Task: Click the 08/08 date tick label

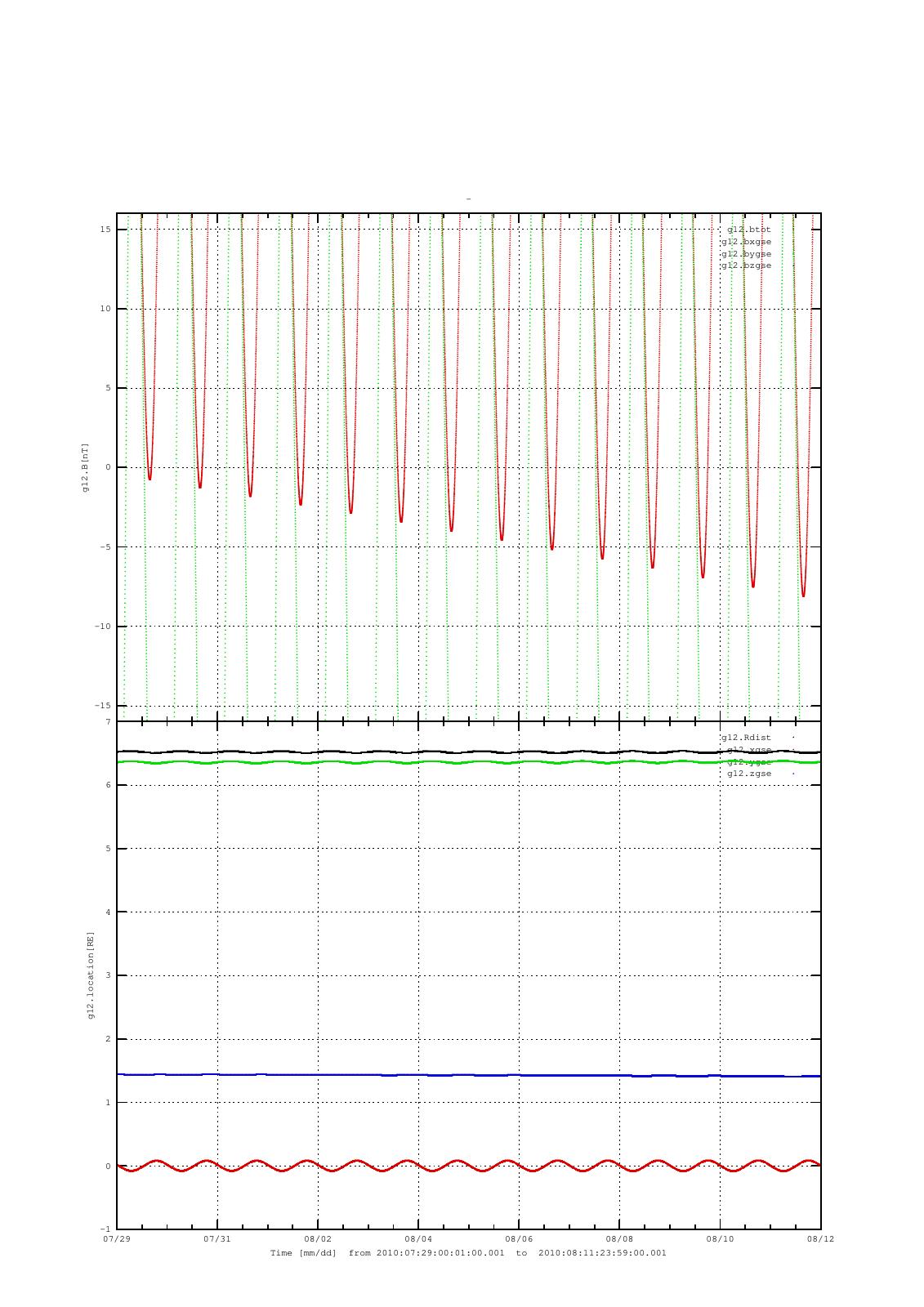Action: coord(619,1238)
